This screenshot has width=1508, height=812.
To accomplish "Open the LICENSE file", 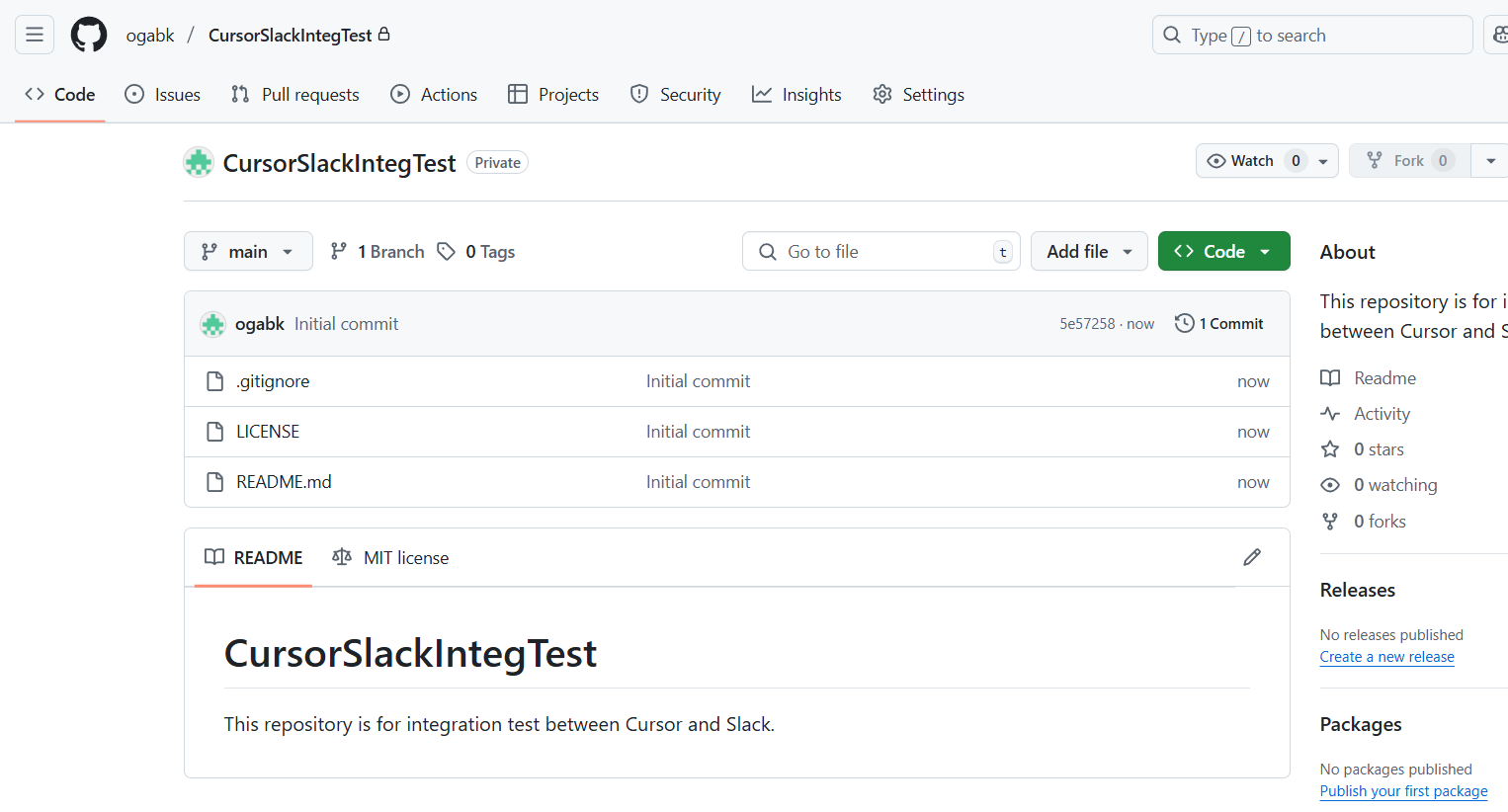I will click(x=270, y=431).
